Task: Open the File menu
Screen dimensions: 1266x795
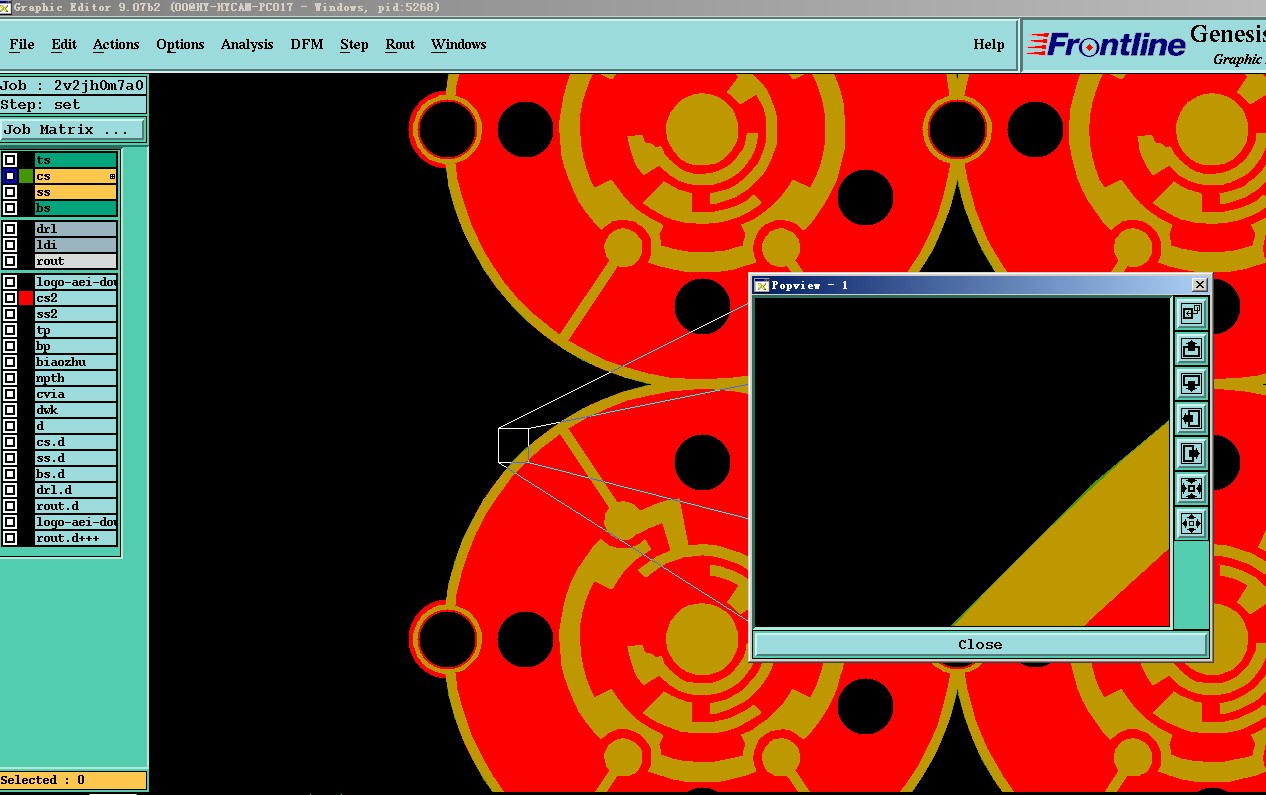Action: tap(21, 44)
